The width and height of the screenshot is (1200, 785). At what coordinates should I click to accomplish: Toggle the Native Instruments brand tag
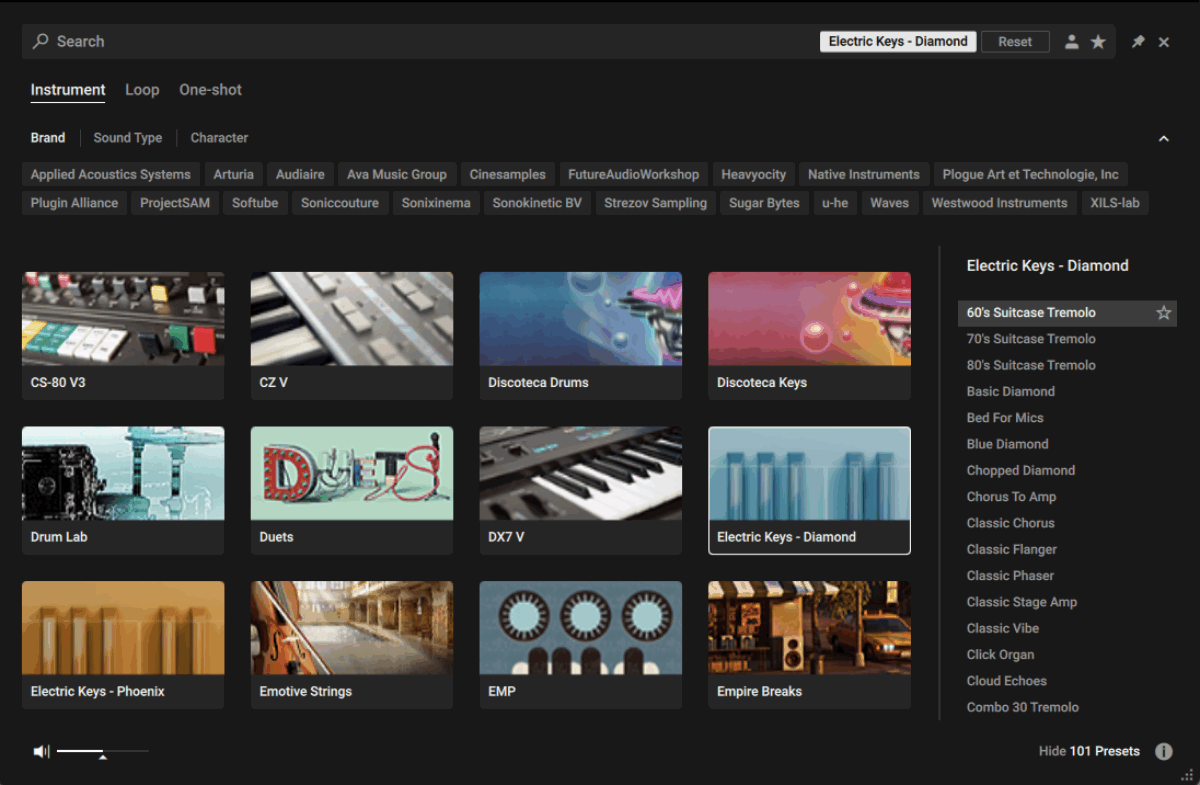[x=864, y=174]
